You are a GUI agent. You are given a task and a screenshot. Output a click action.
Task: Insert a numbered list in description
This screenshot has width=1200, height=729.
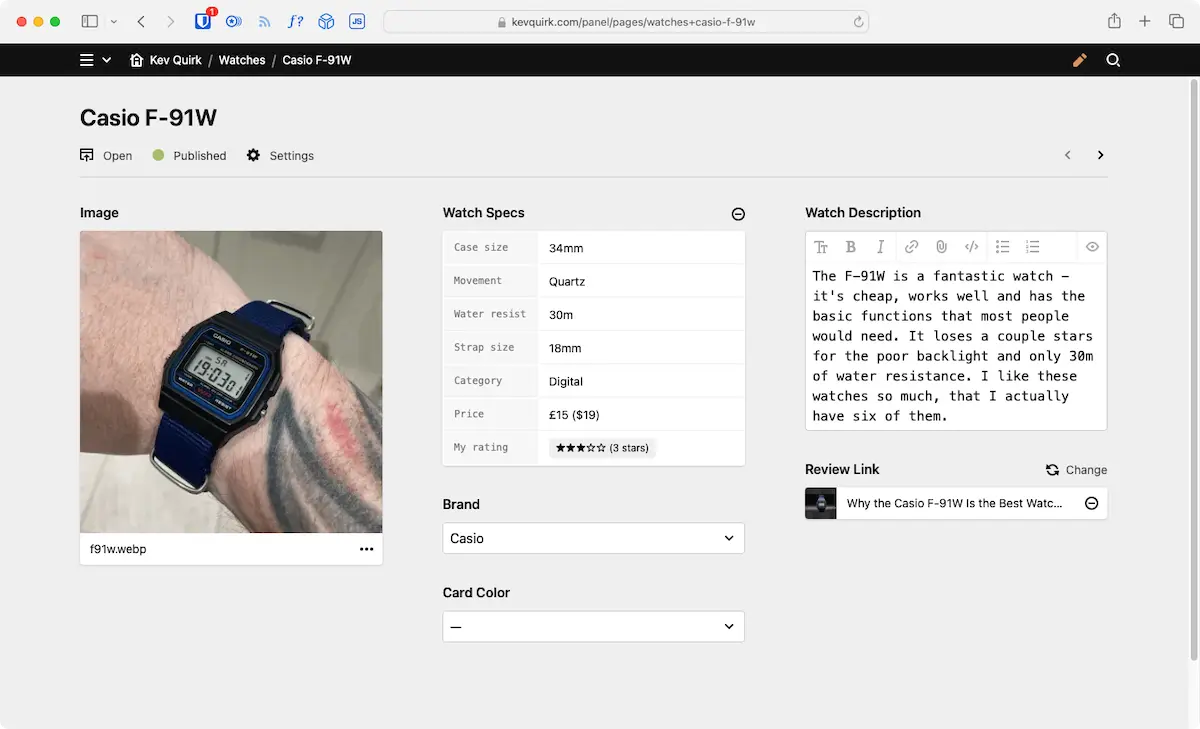tap(1033, 247)
